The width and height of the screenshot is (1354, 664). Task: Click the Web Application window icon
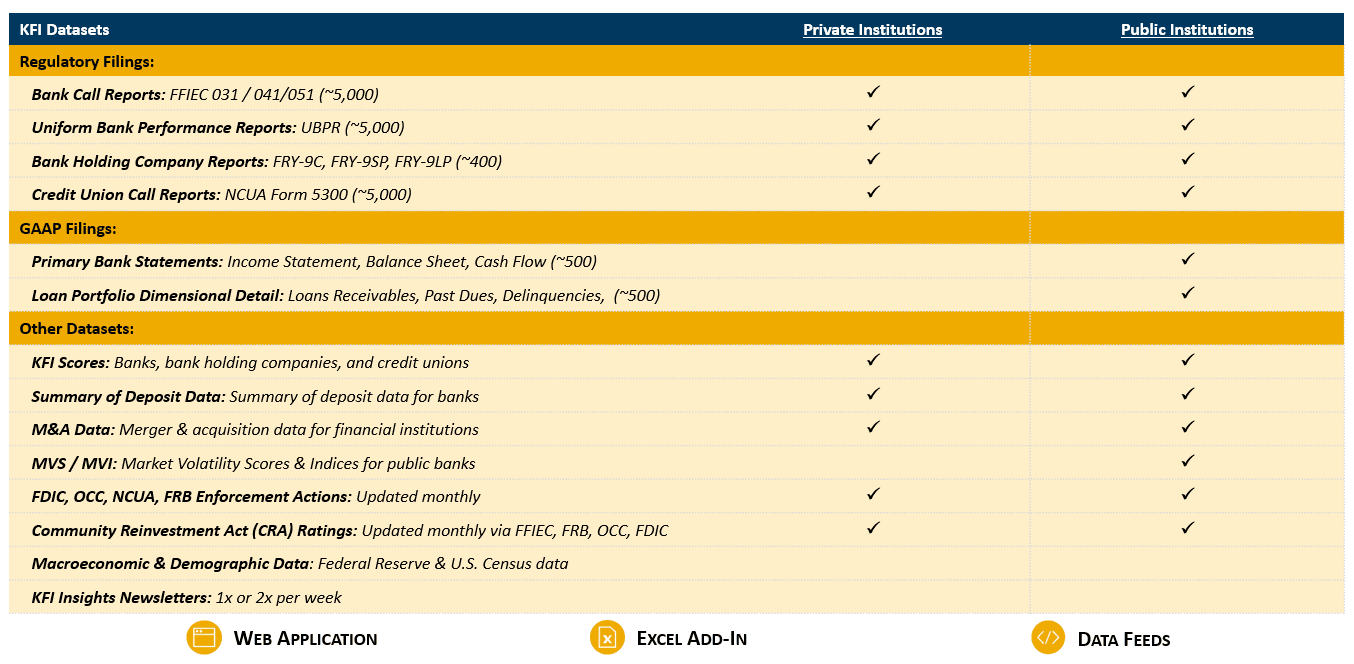click(x=204, y=638)
